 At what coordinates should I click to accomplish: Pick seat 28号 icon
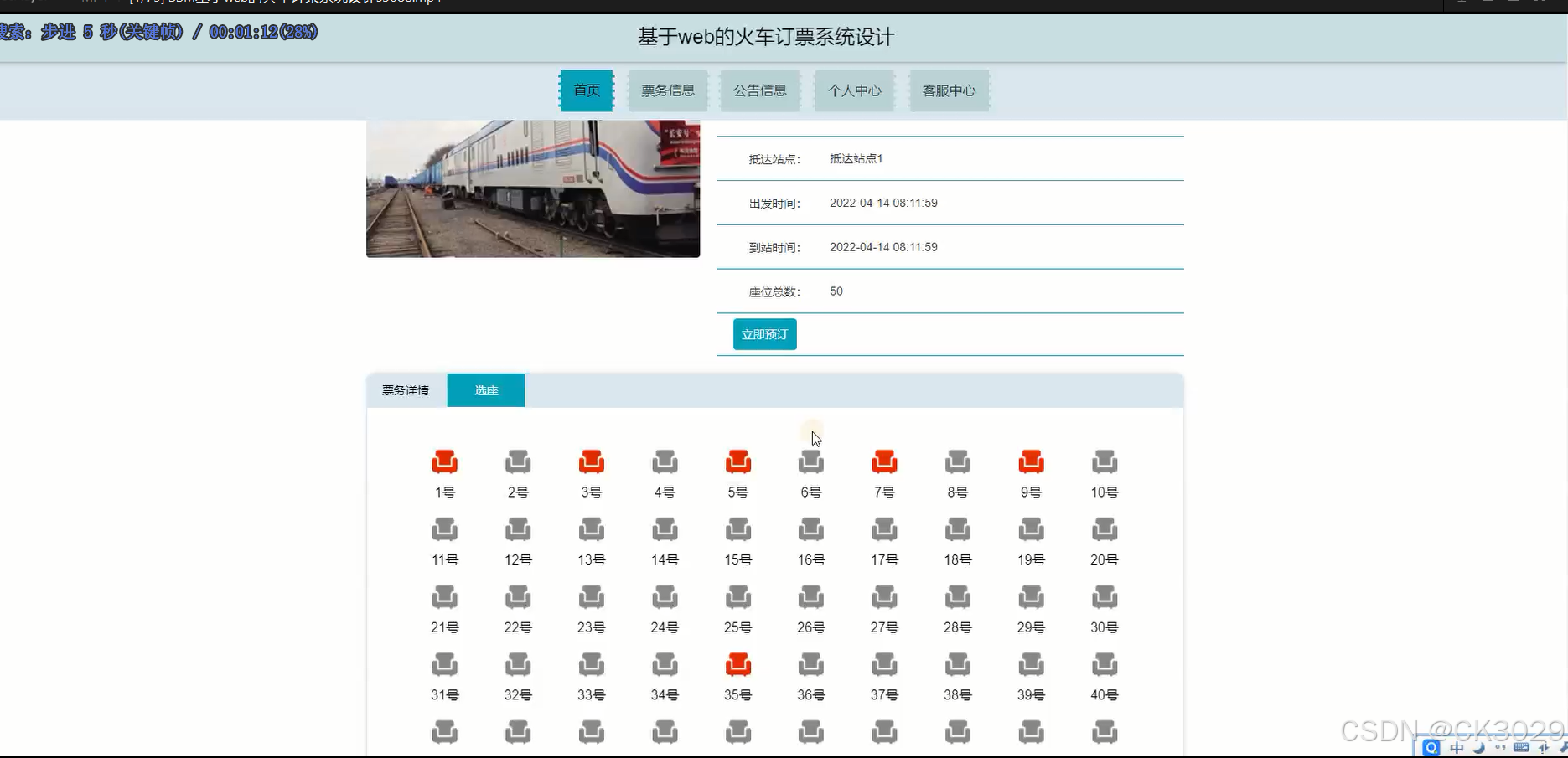tap(958, 597)
